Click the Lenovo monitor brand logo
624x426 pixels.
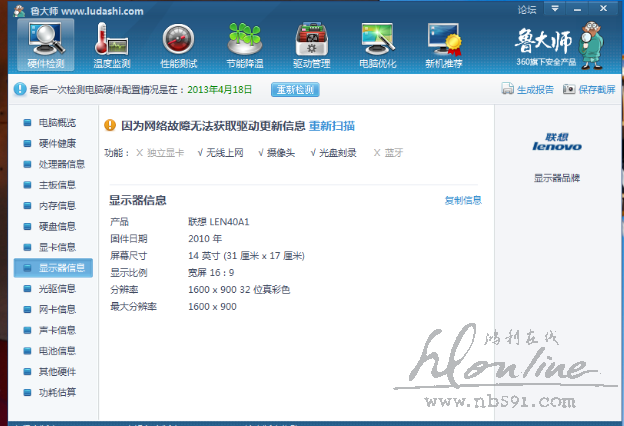coord(558,142)
